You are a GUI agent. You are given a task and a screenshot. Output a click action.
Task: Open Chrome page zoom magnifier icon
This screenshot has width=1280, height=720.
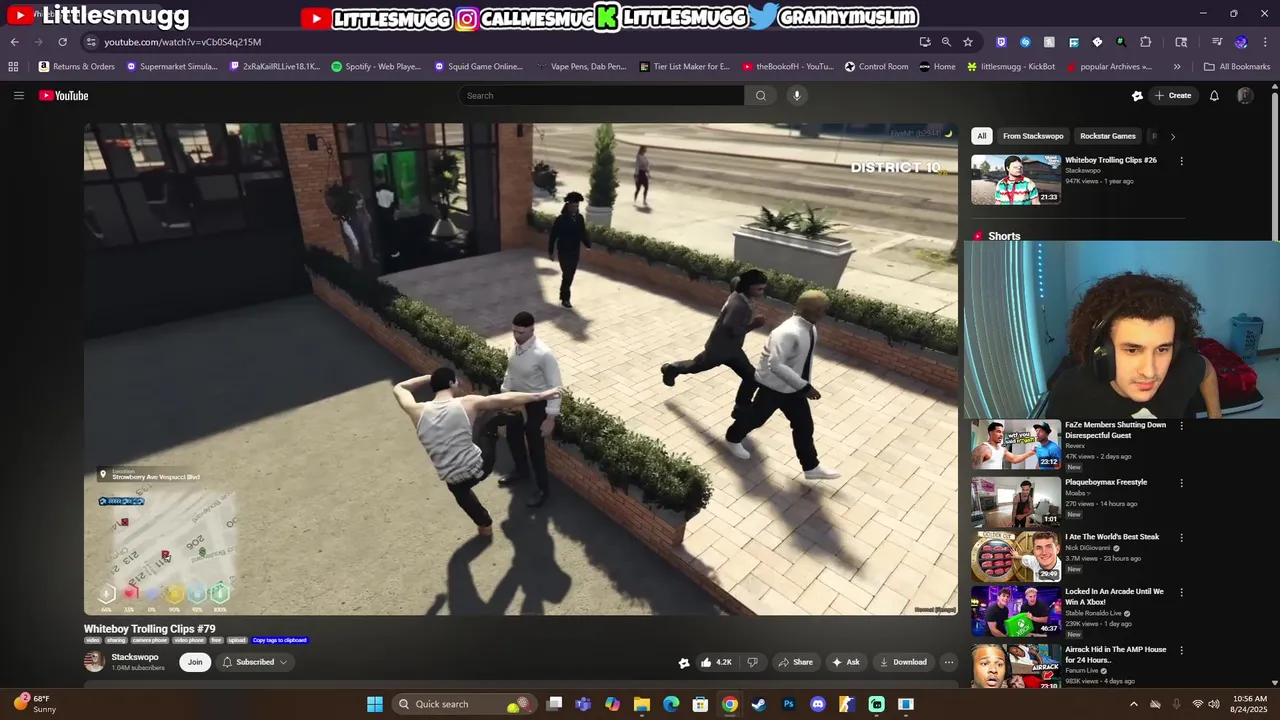946,42
